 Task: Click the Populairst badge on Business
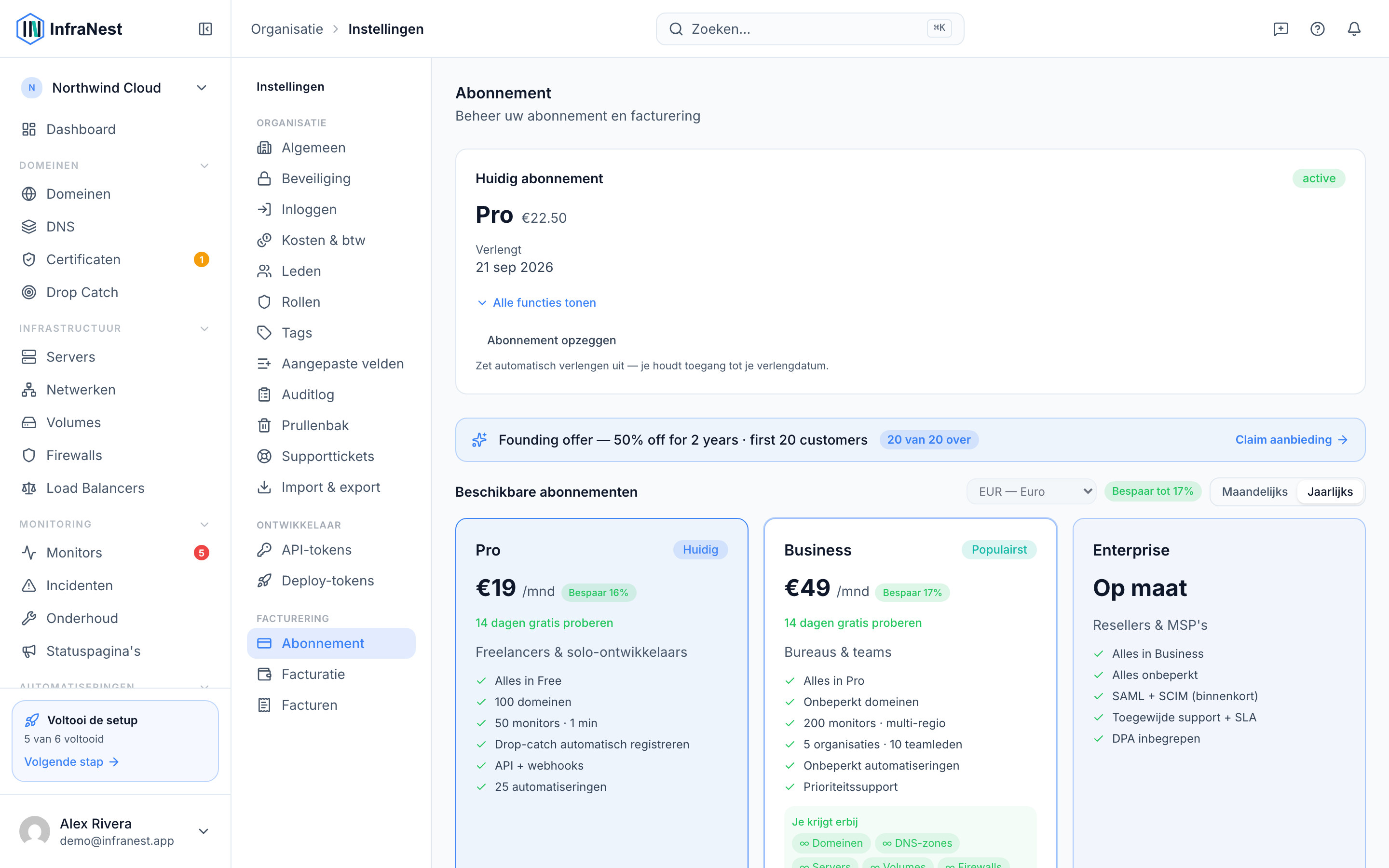click(999, 549)
